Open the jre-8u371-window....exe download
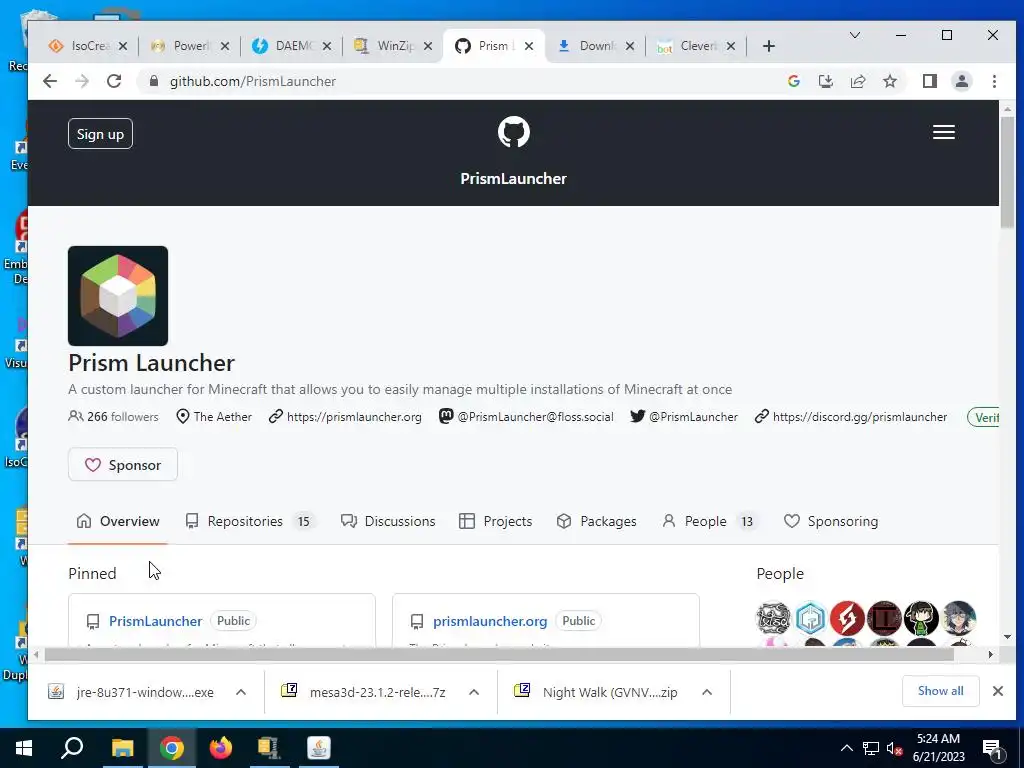Image resolution: width=1024 pixels, height=768 pixels. 144,692
